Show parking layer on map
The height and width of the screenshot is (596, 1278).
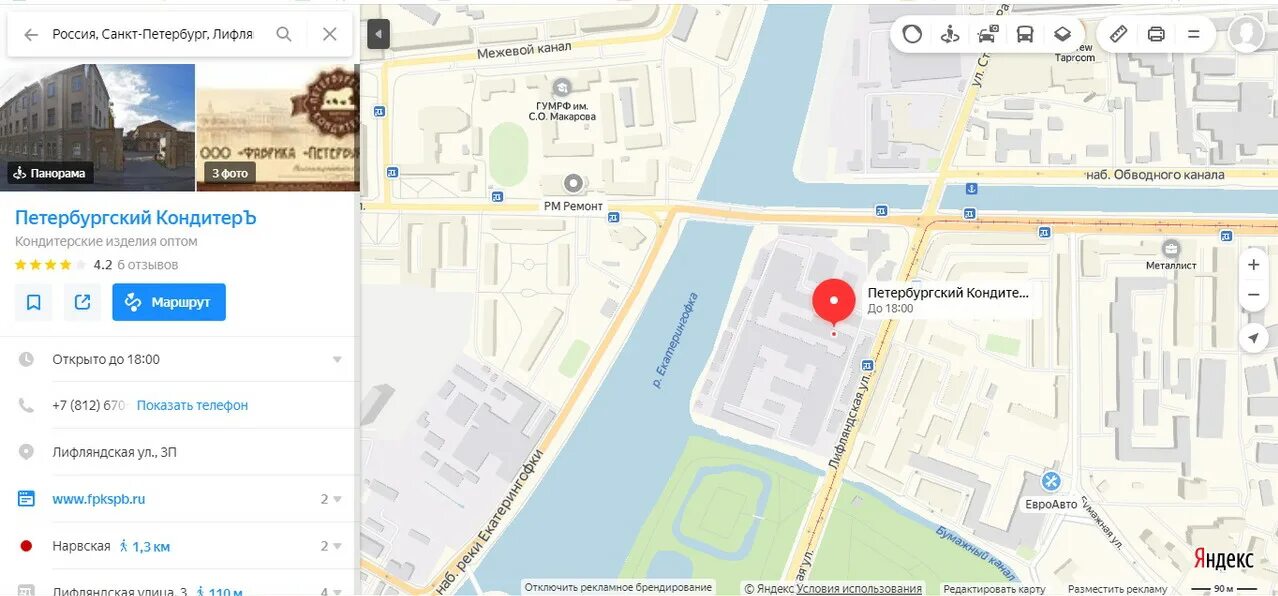(x=988, y=34)
